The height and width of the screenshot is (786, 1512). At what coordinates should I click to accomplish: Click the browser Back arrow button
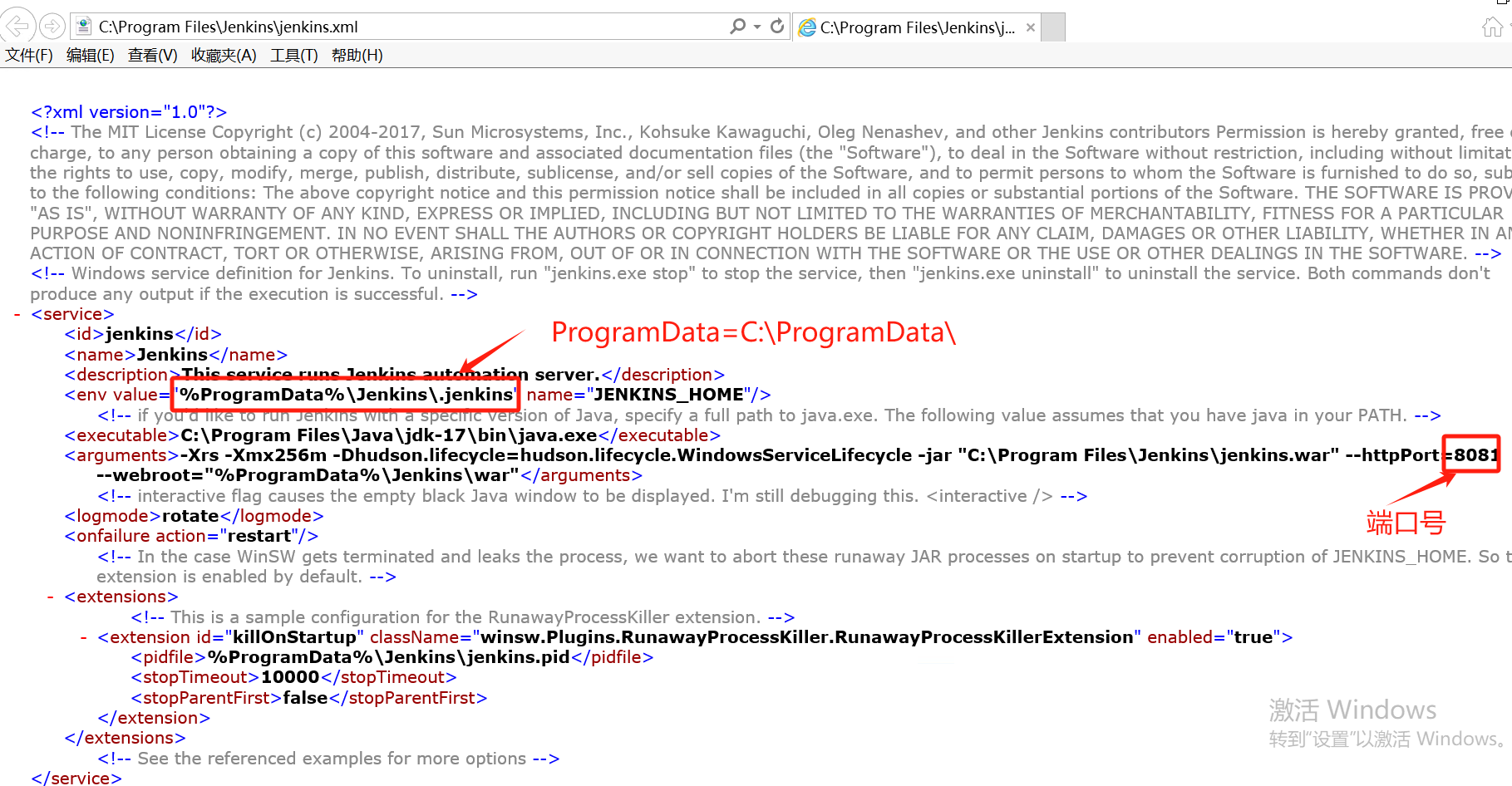click(x=17, y=27)
